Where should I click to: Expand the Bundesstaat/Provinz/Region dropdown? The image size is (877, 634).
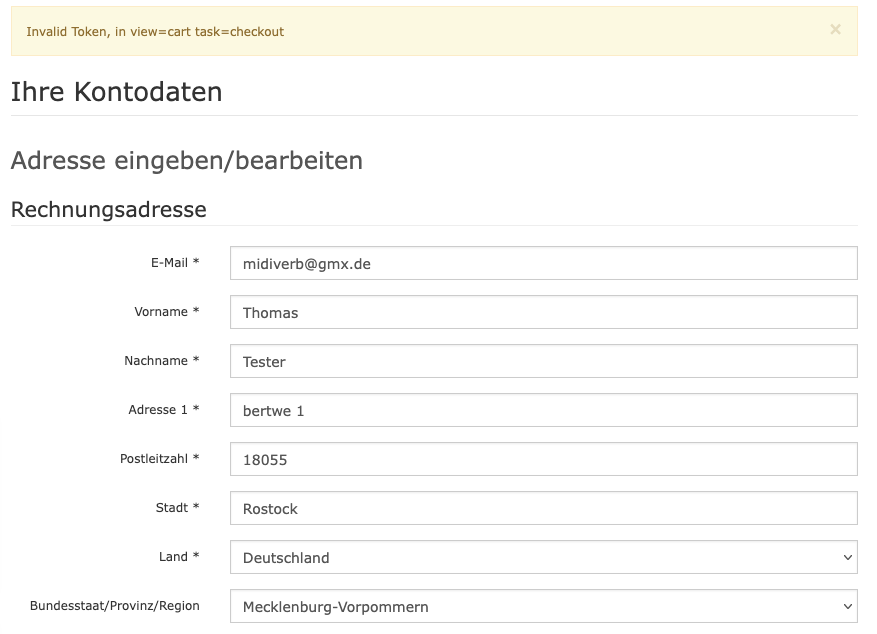click(543, 606)
